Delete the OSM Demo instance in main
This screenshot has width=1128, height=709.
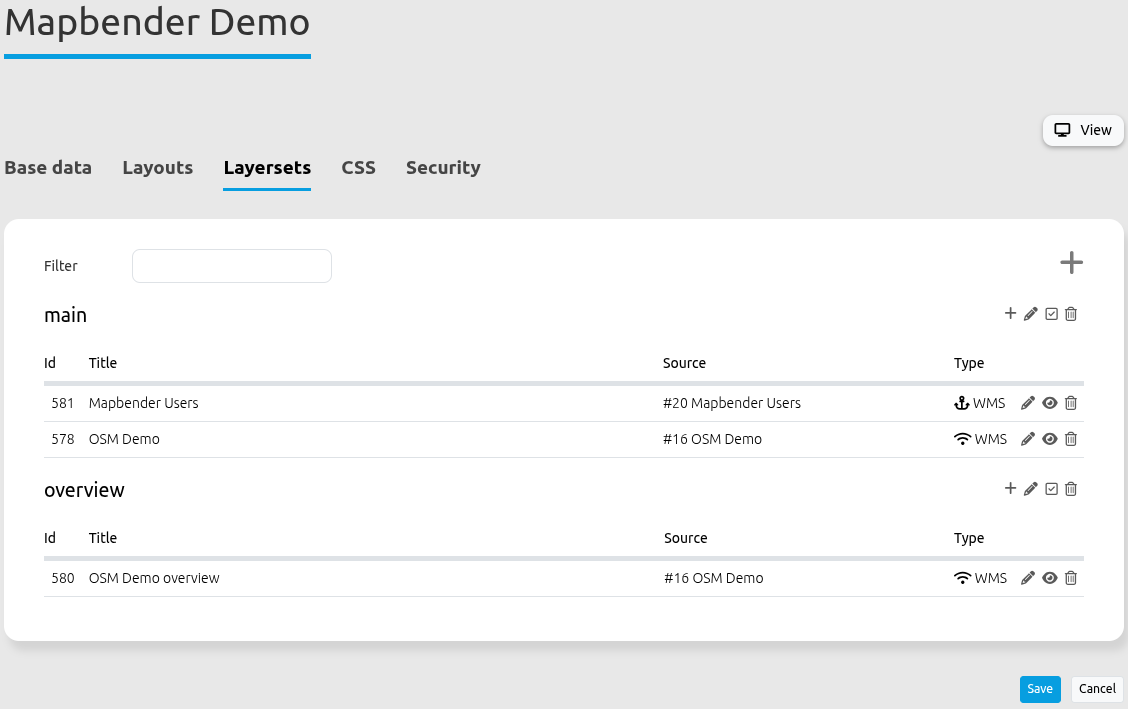[x=1071, y=439]
